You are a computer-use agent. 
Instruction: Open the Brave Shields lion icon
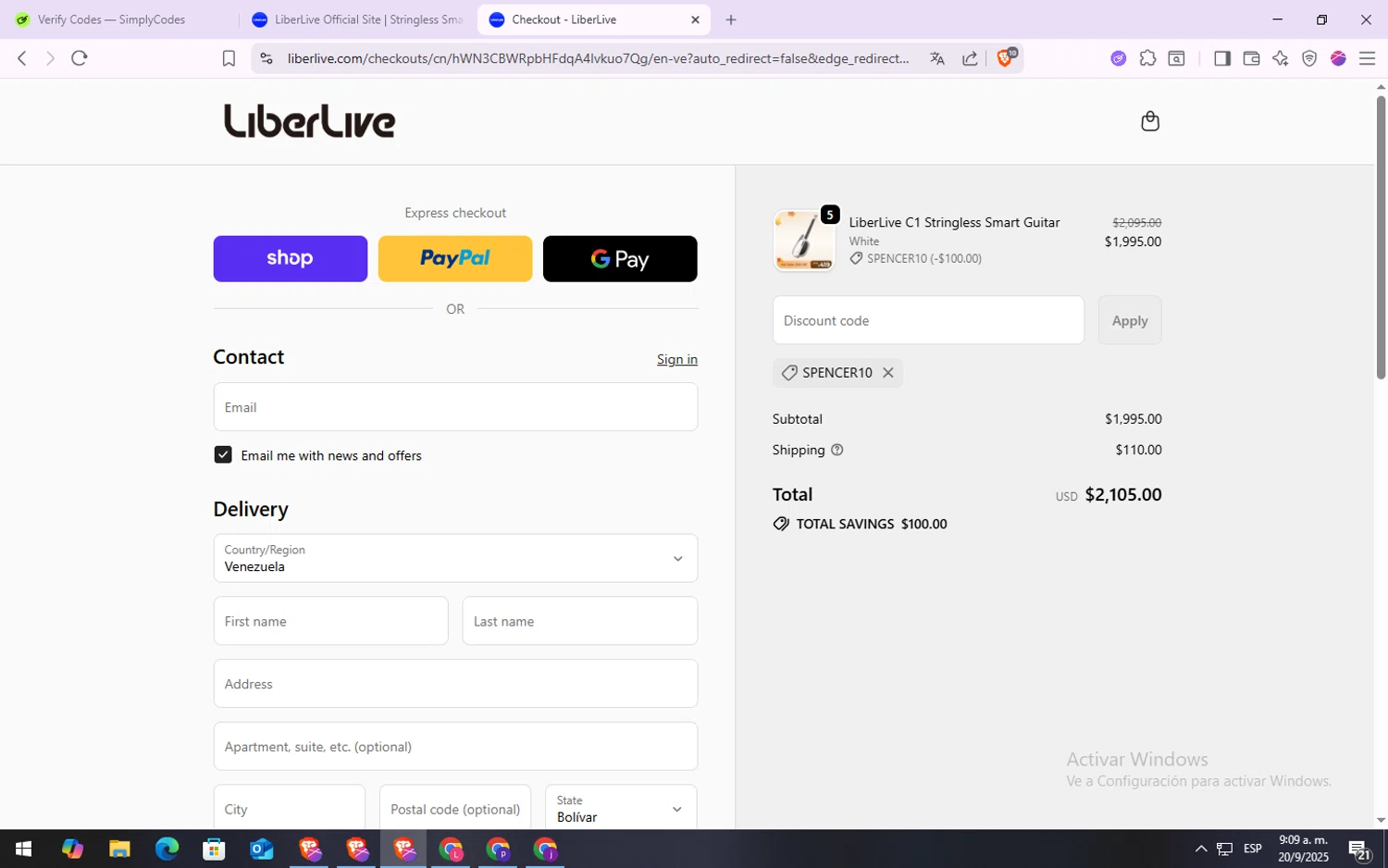click(x=1006, y=57)
